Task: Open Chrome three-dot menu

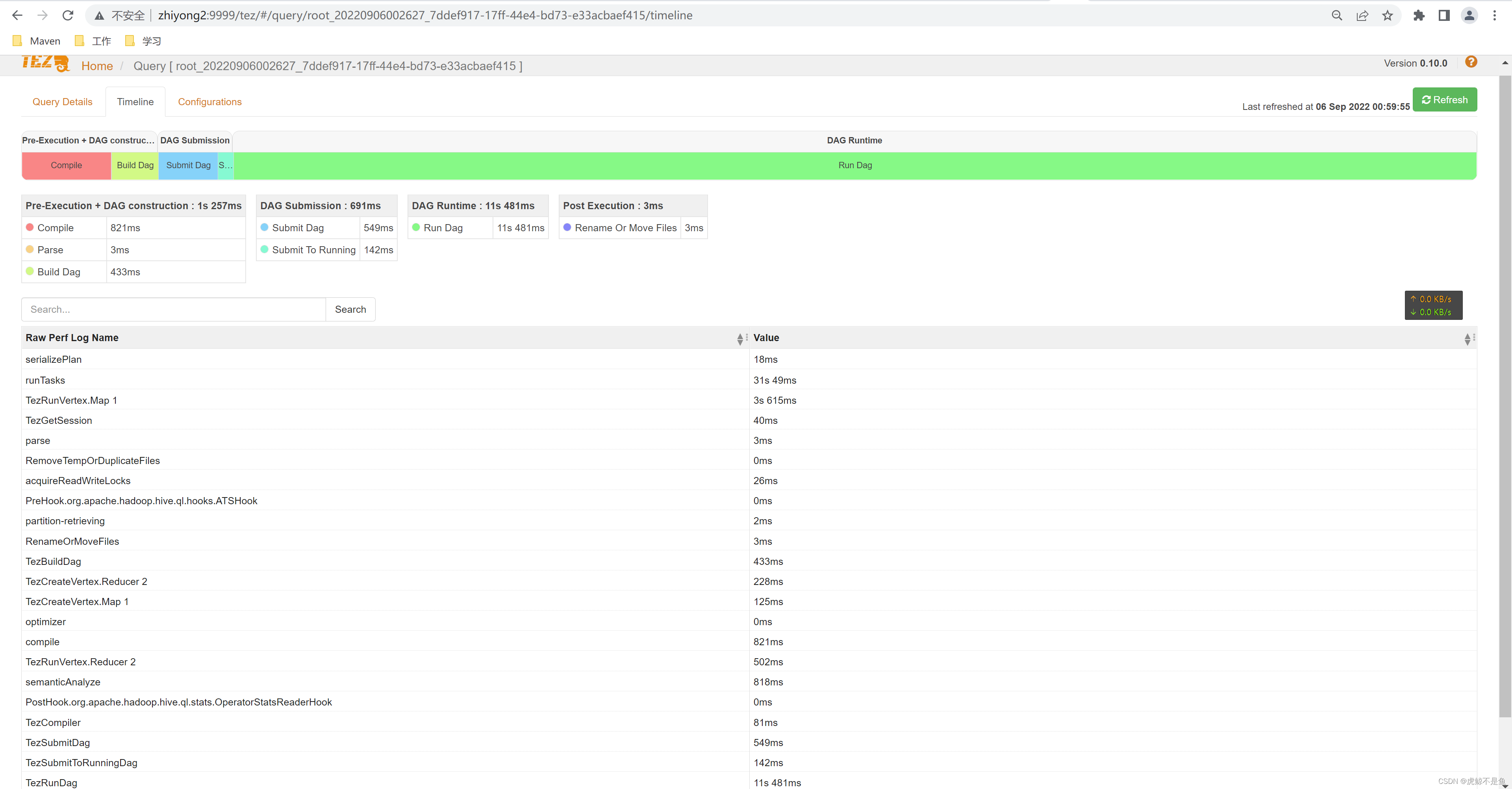Action: [1494, 15]
